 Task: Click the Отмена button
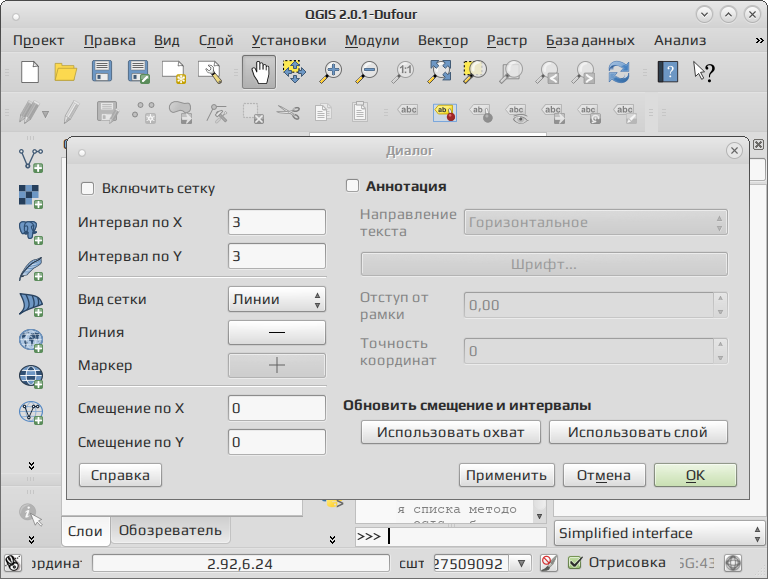604,475
